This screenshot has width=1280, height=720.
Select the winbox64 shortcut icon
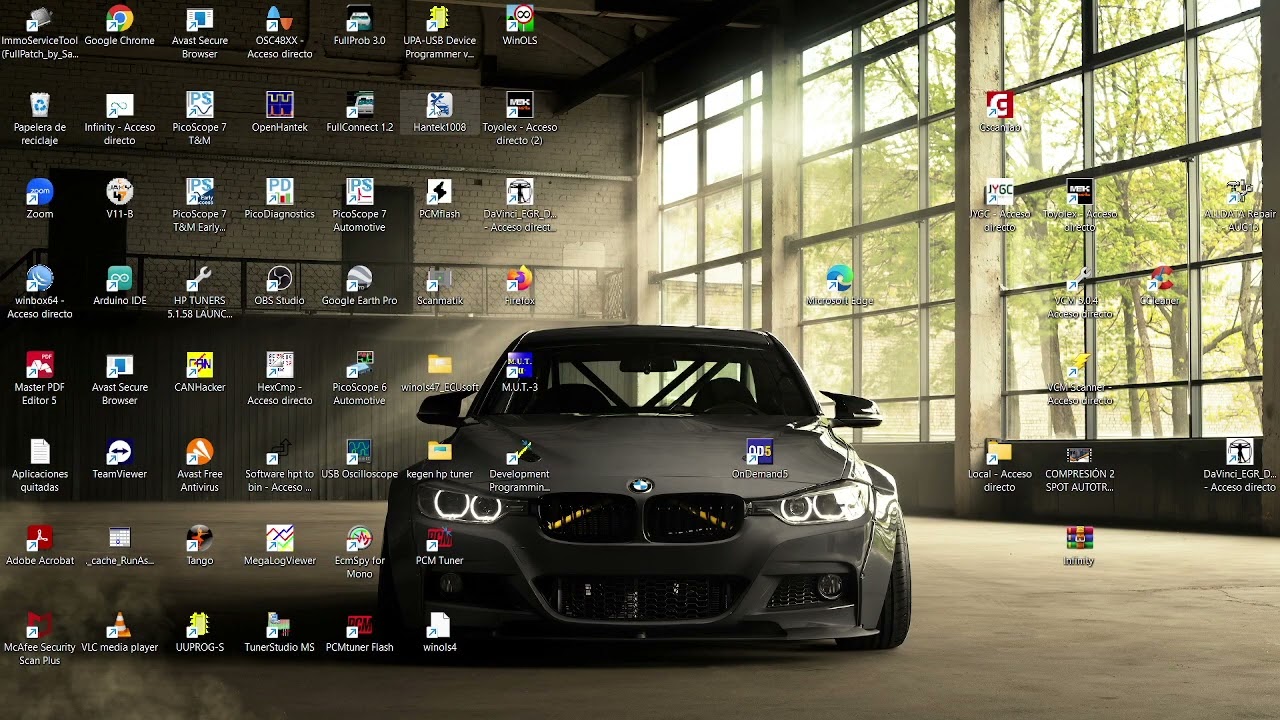40,278
